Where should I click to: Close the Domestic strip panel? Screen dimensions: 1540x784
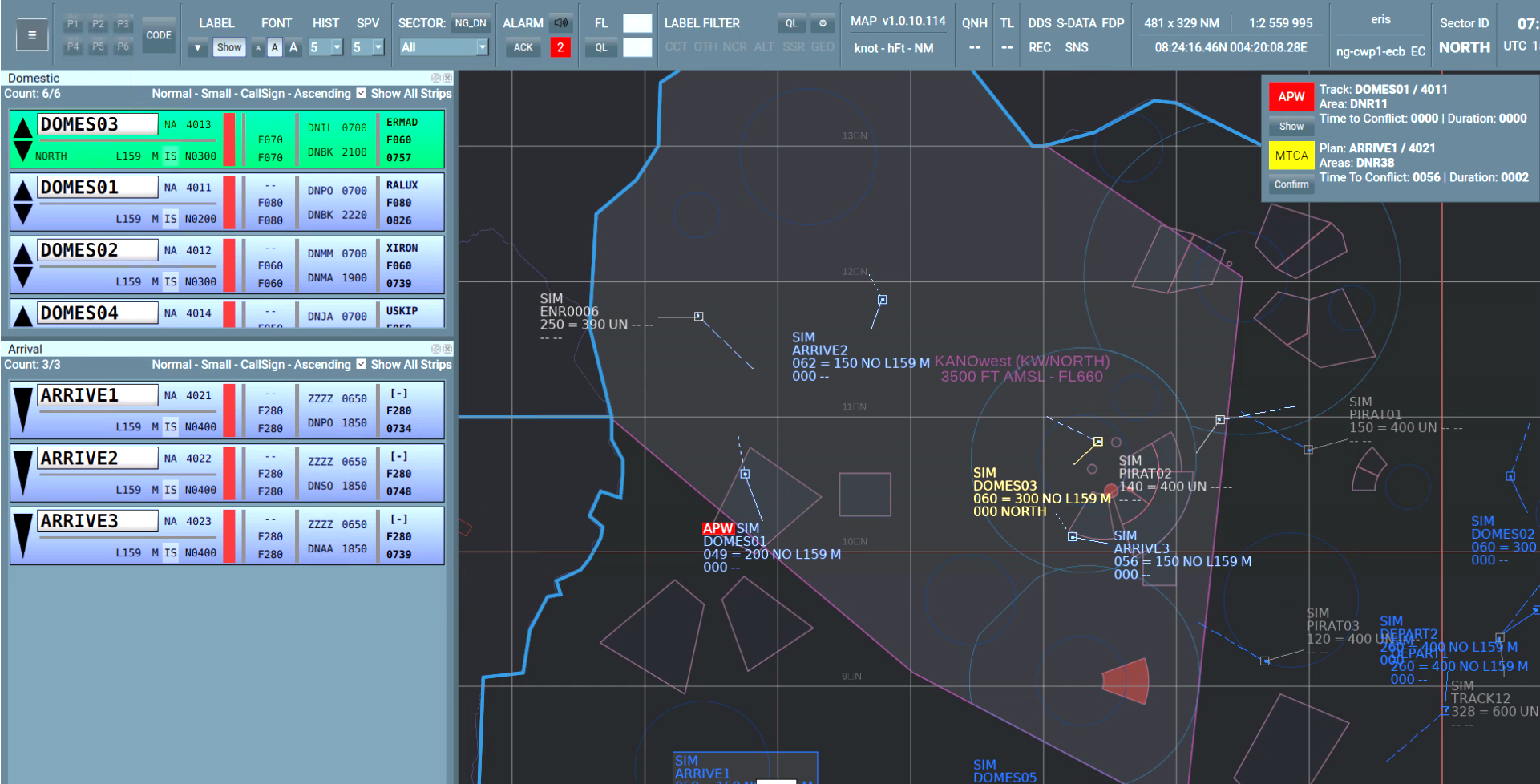pos(447,78)
